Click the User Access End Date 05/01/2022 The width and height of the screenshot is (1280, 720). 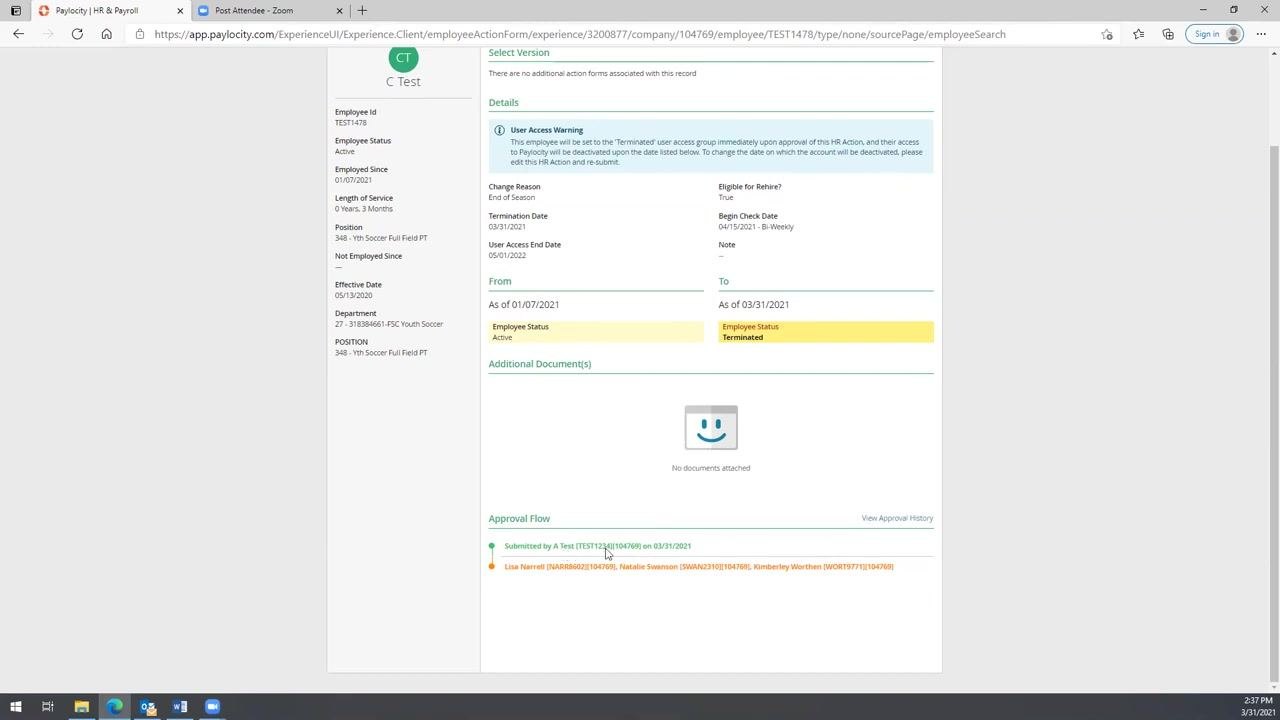507,256
